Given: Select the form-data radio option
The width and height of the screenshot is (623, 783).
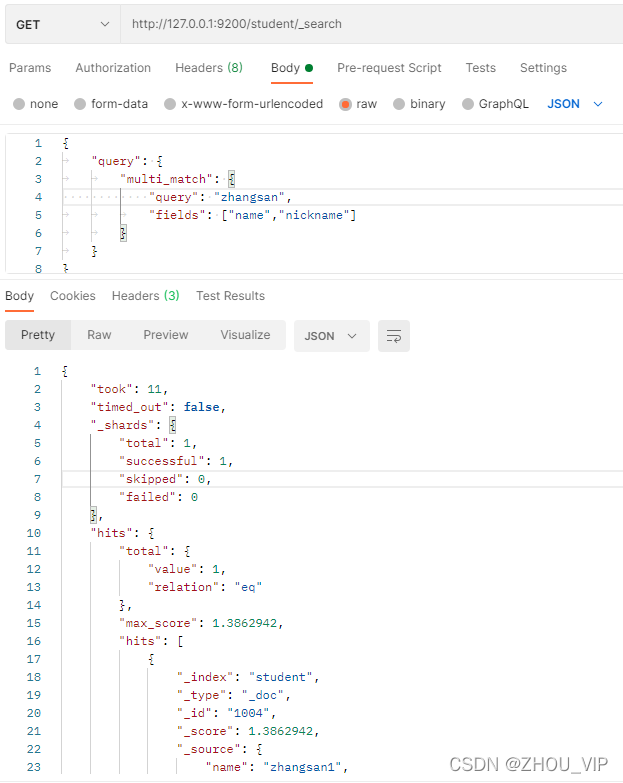Looking at the screenshot, I should (x=111, y=104).
